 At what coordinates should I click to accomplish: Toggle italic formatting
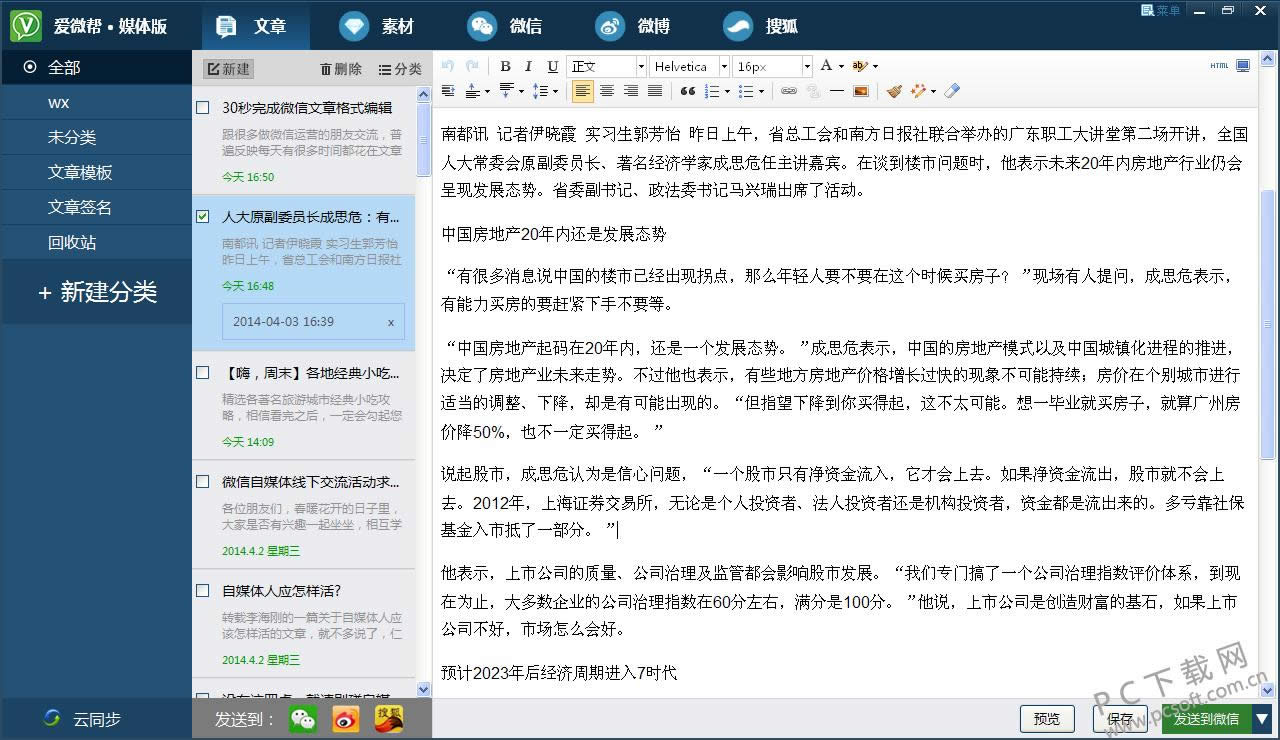click(x=529, y=66)
